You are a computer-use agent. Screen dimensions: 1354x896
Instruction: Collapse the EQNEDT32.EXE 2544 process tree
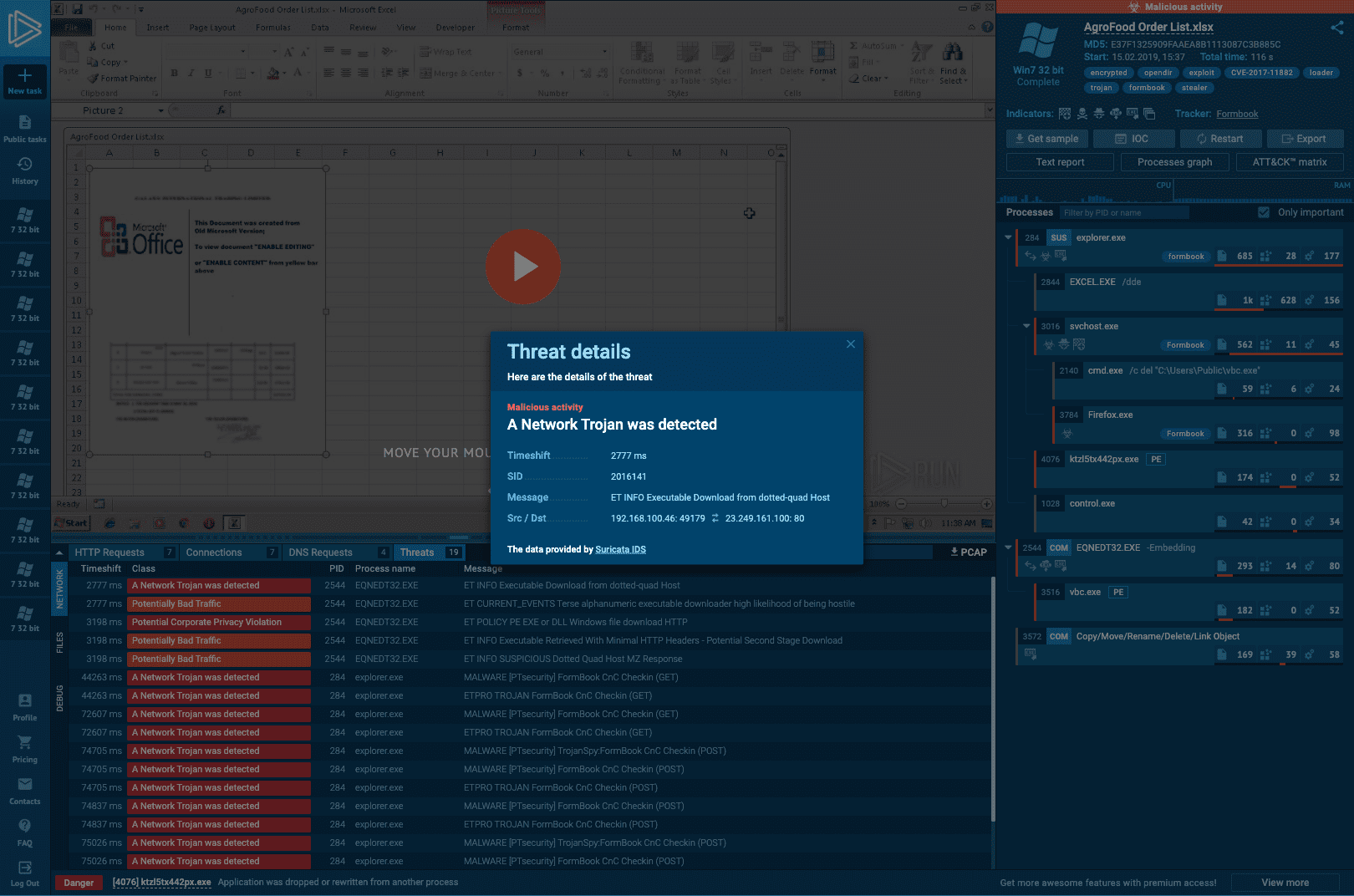tap(1008, 547)
